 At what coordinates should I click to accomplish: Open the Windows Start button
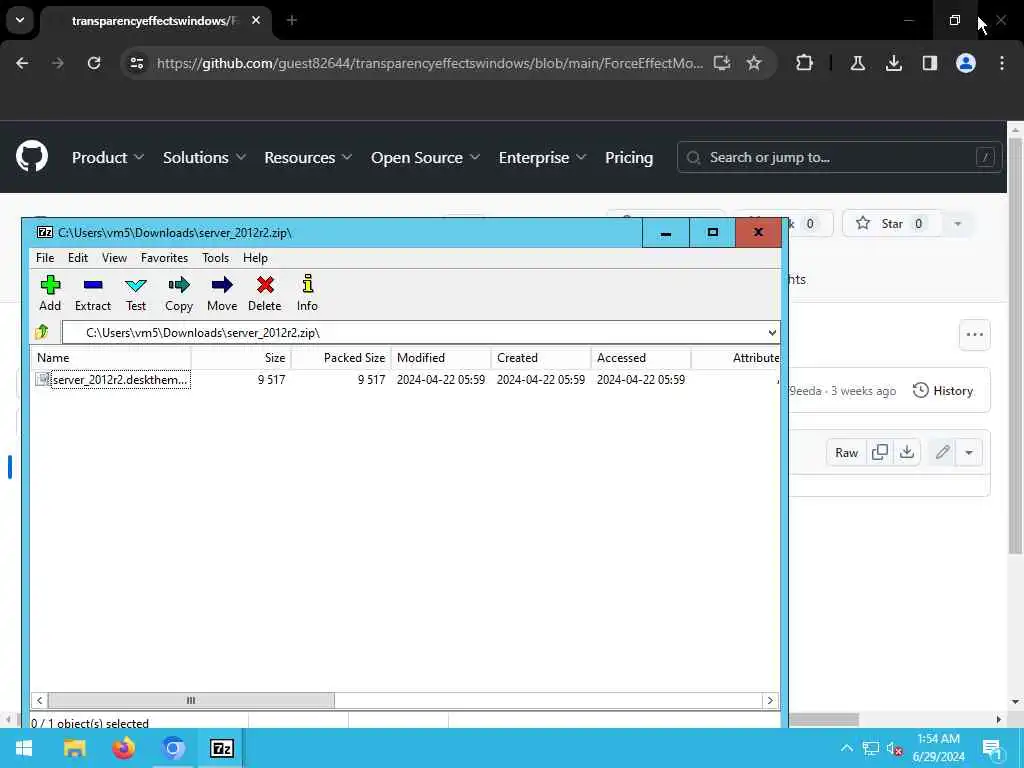tap(24, 748)
